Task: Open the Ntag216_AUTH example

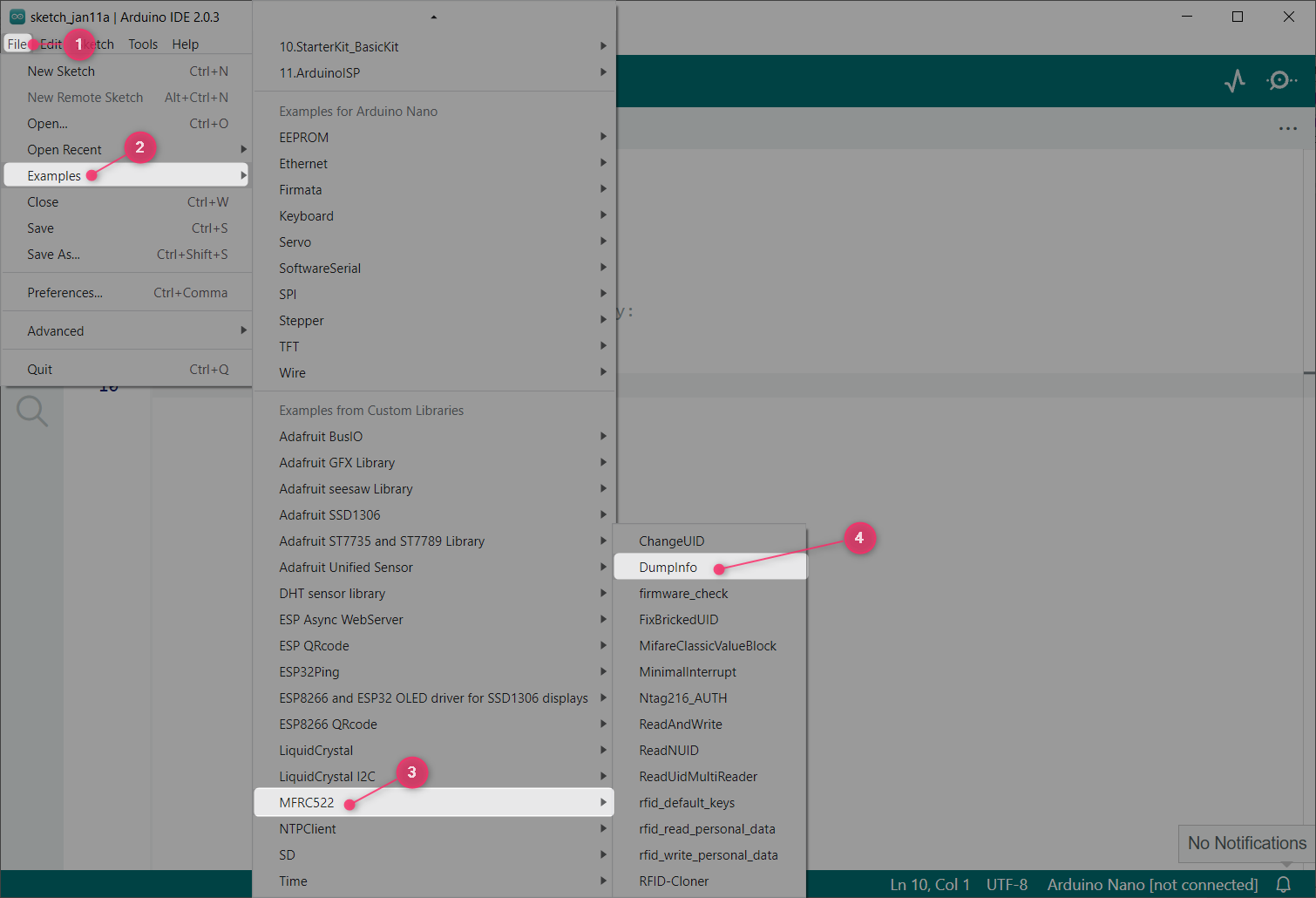Action: point(710,698)
